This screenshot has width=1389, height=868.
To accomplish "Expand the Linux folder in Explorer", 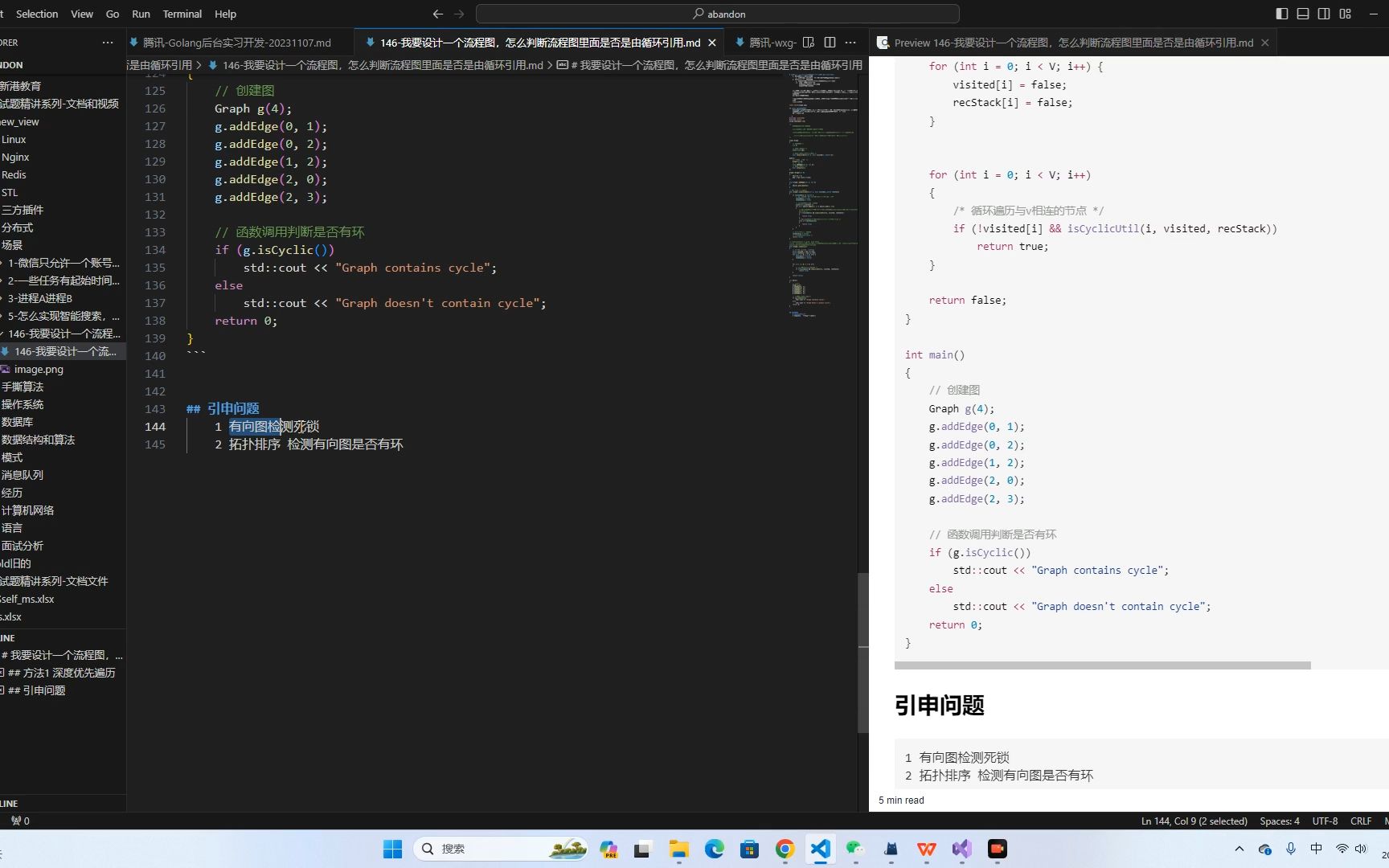I will (63, 139).
